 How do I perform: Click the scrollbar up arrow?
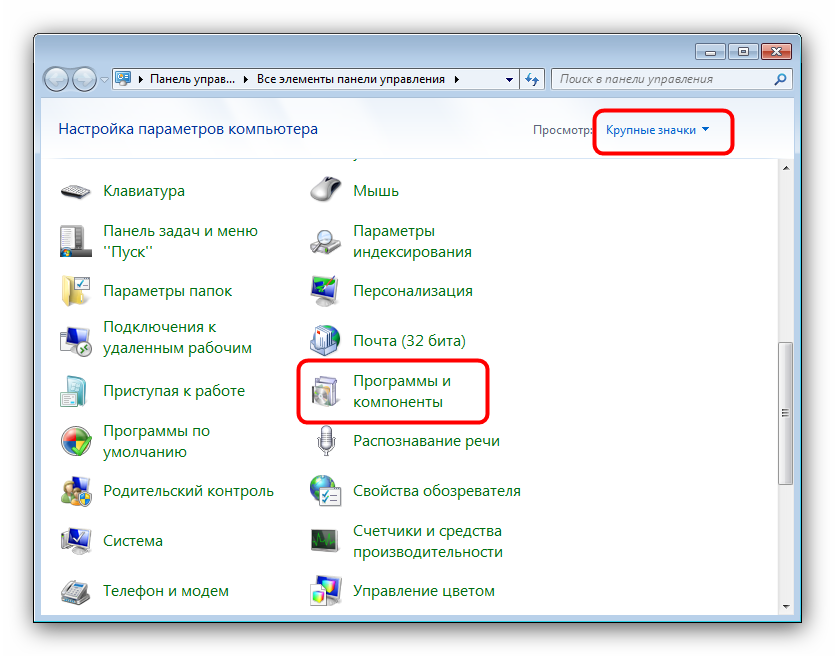(x=785, y=168)
